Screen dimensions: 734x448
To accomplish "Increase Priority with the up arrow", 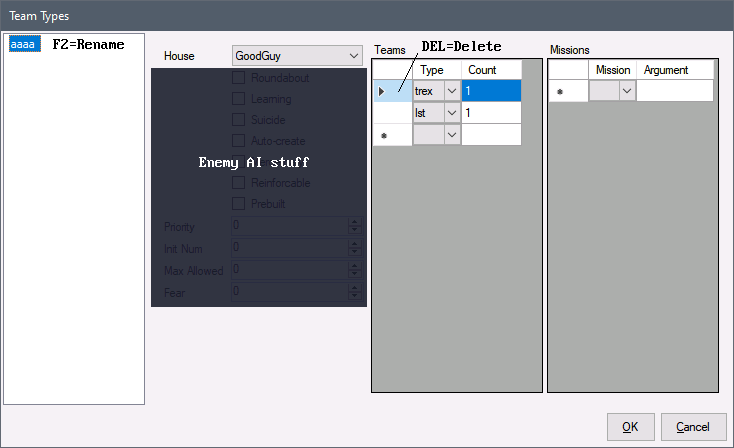I will (355, 221).
